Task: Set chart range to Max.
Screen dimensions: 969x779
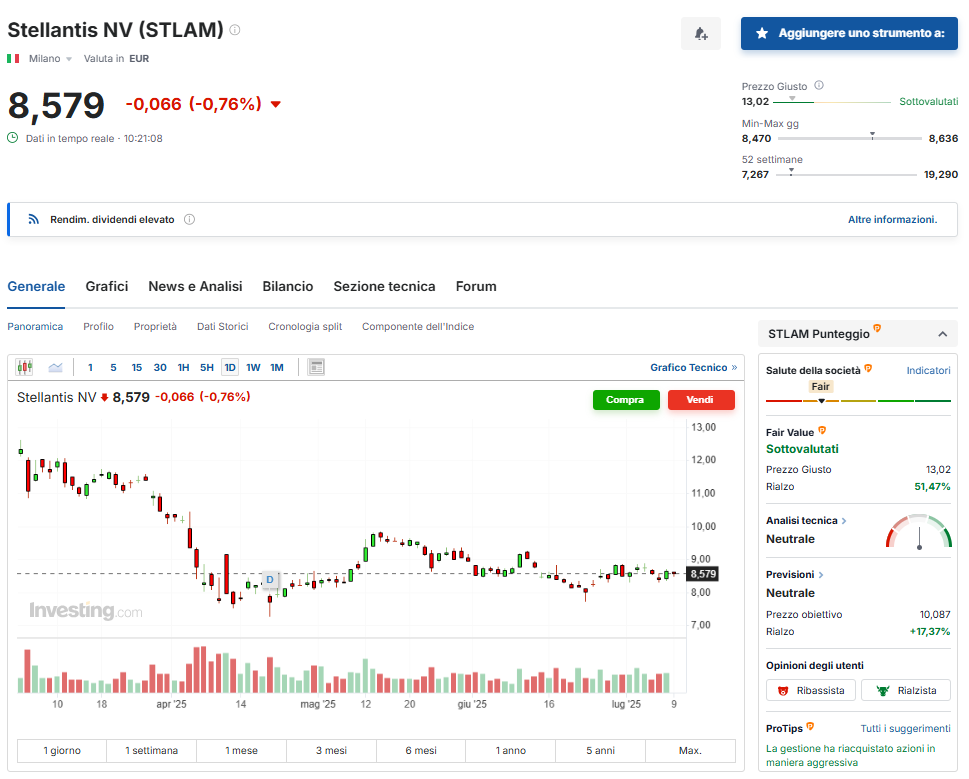Action: [x=690, y=751]
